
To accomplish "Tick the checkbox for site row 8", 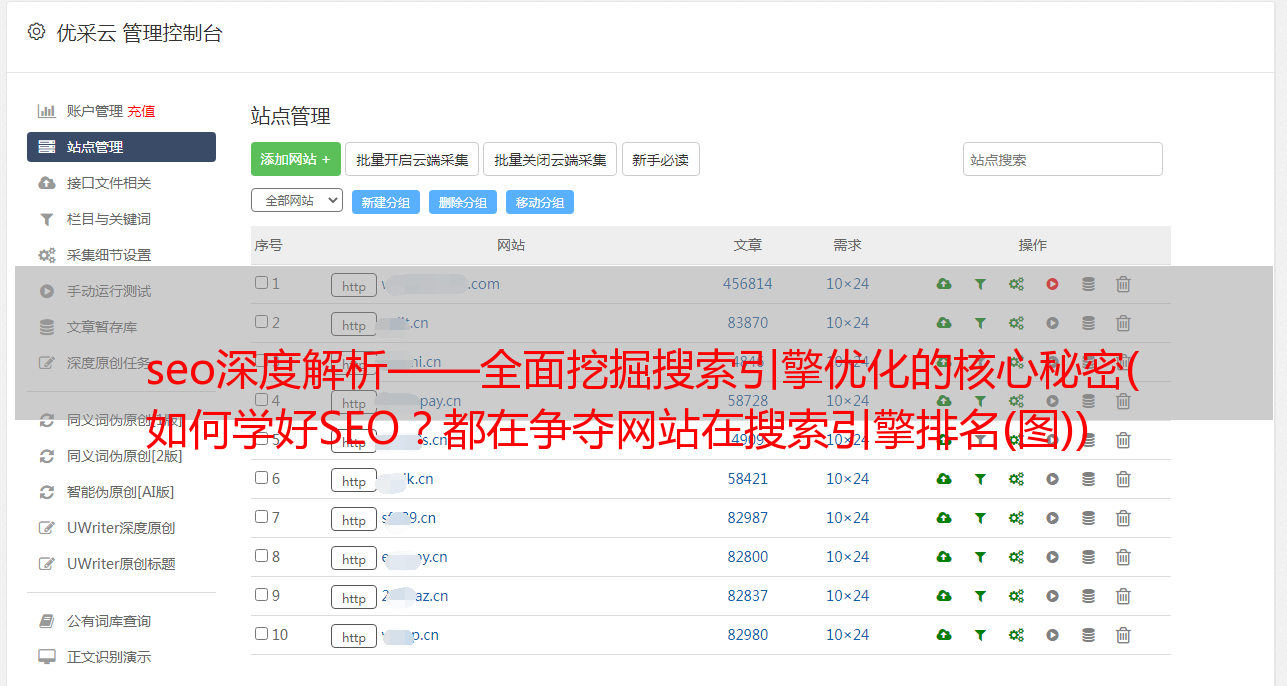I will point(261,556).
